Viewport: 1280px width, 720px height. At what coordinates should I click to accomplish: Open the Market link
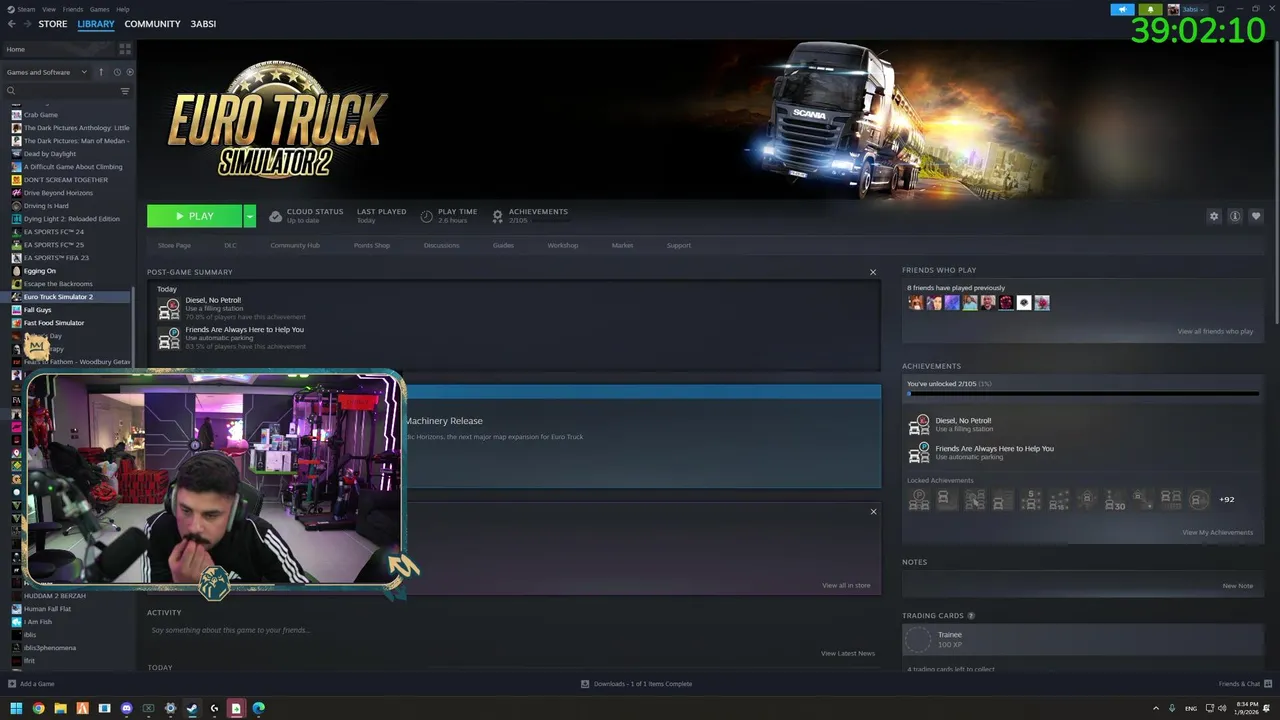[622, 245]
